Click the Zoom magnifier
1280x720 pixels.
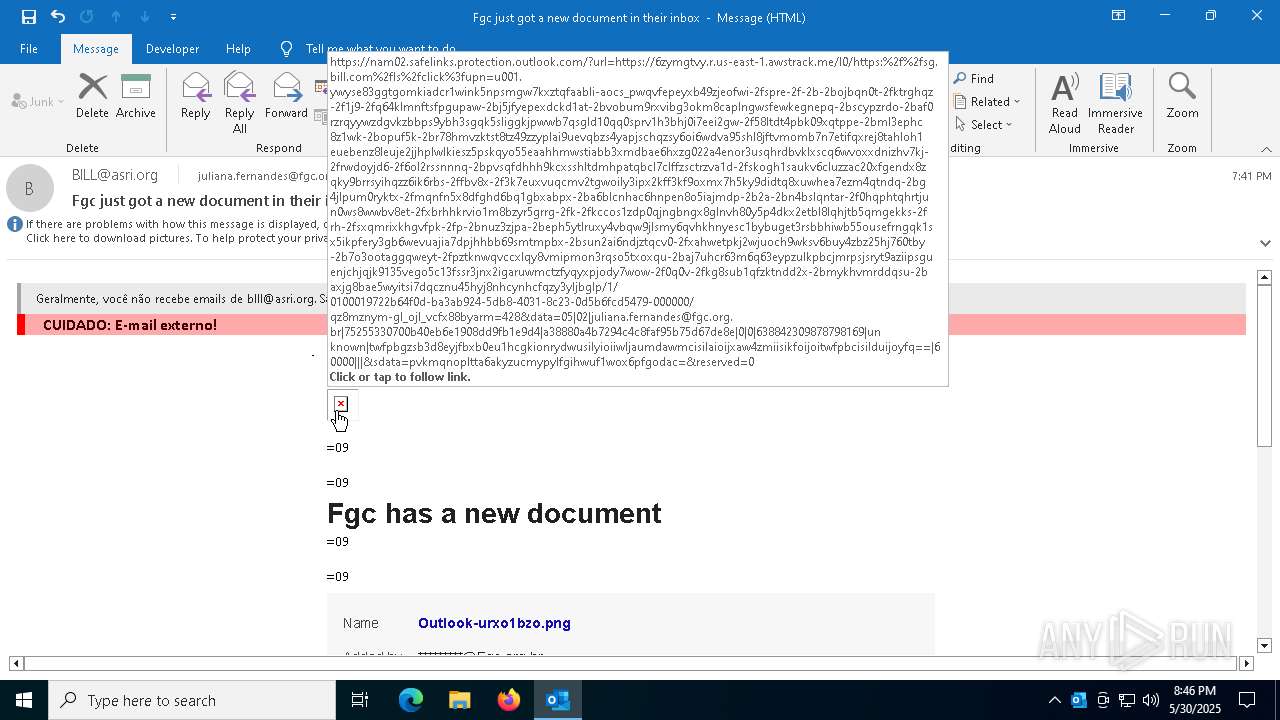tap(1182, 96)
